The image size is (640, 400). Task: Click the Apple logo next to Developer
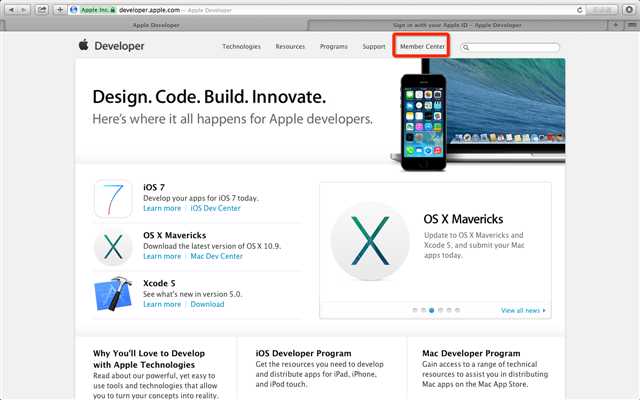(x=84, y=44)
